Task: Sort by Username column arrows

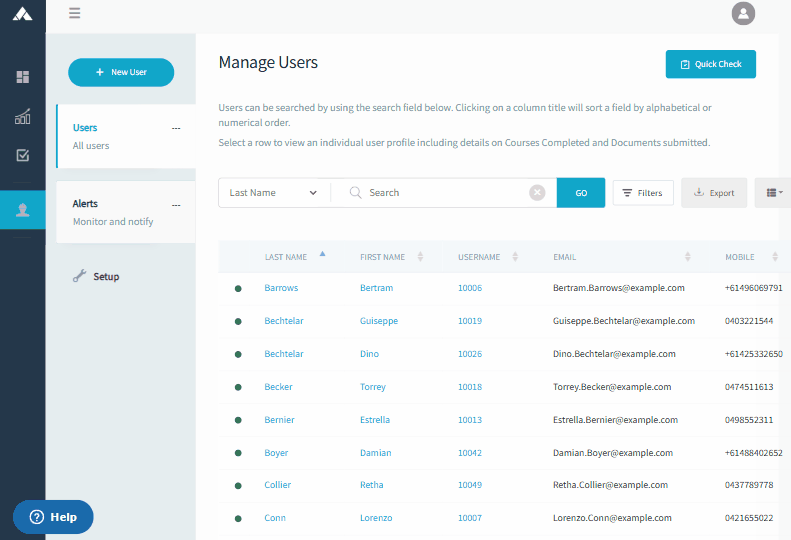Action: [515, 257]
